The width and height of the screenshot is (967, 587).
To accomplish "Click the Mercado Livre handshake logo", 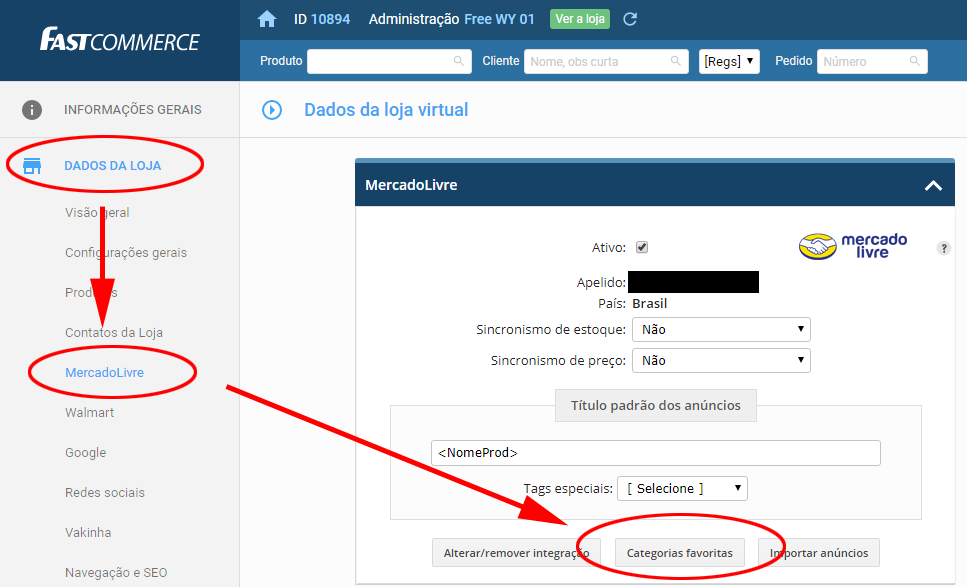I will point(818,247).
